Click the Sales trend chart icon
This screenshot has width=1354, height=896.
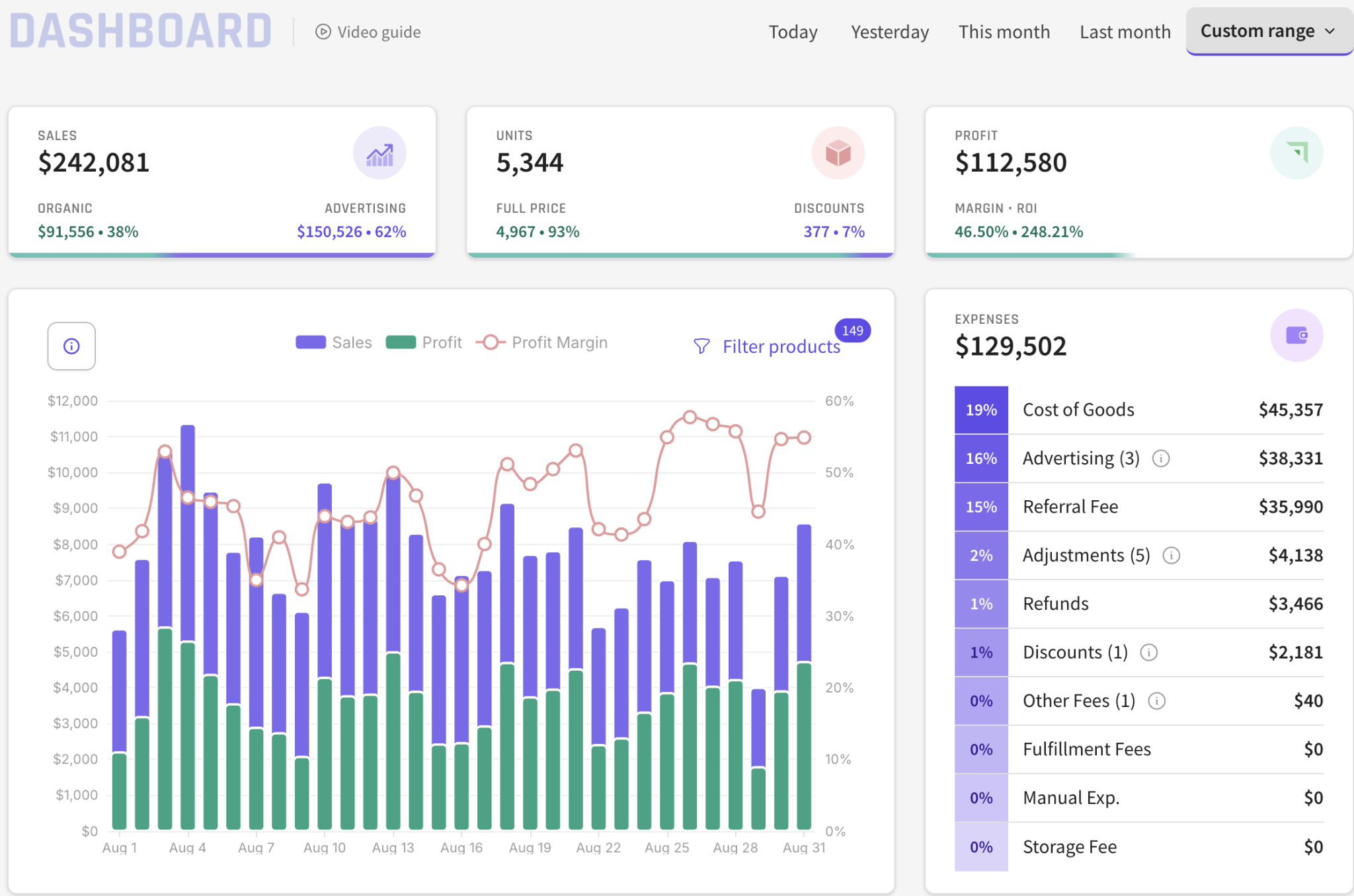(379, 153)
